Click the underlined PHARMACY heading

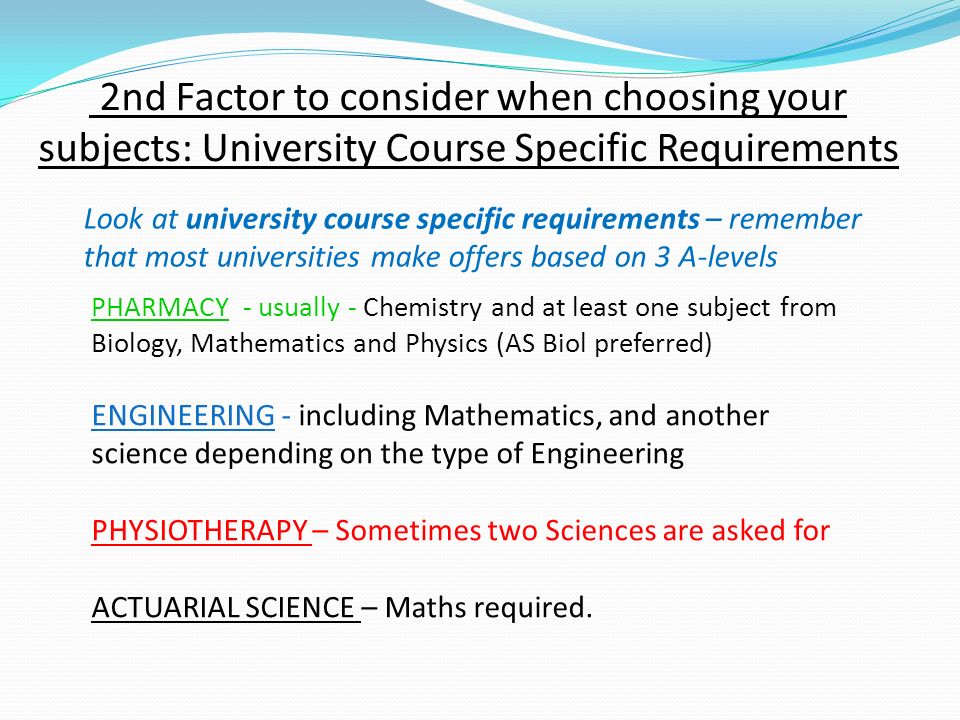pos(160,307)
